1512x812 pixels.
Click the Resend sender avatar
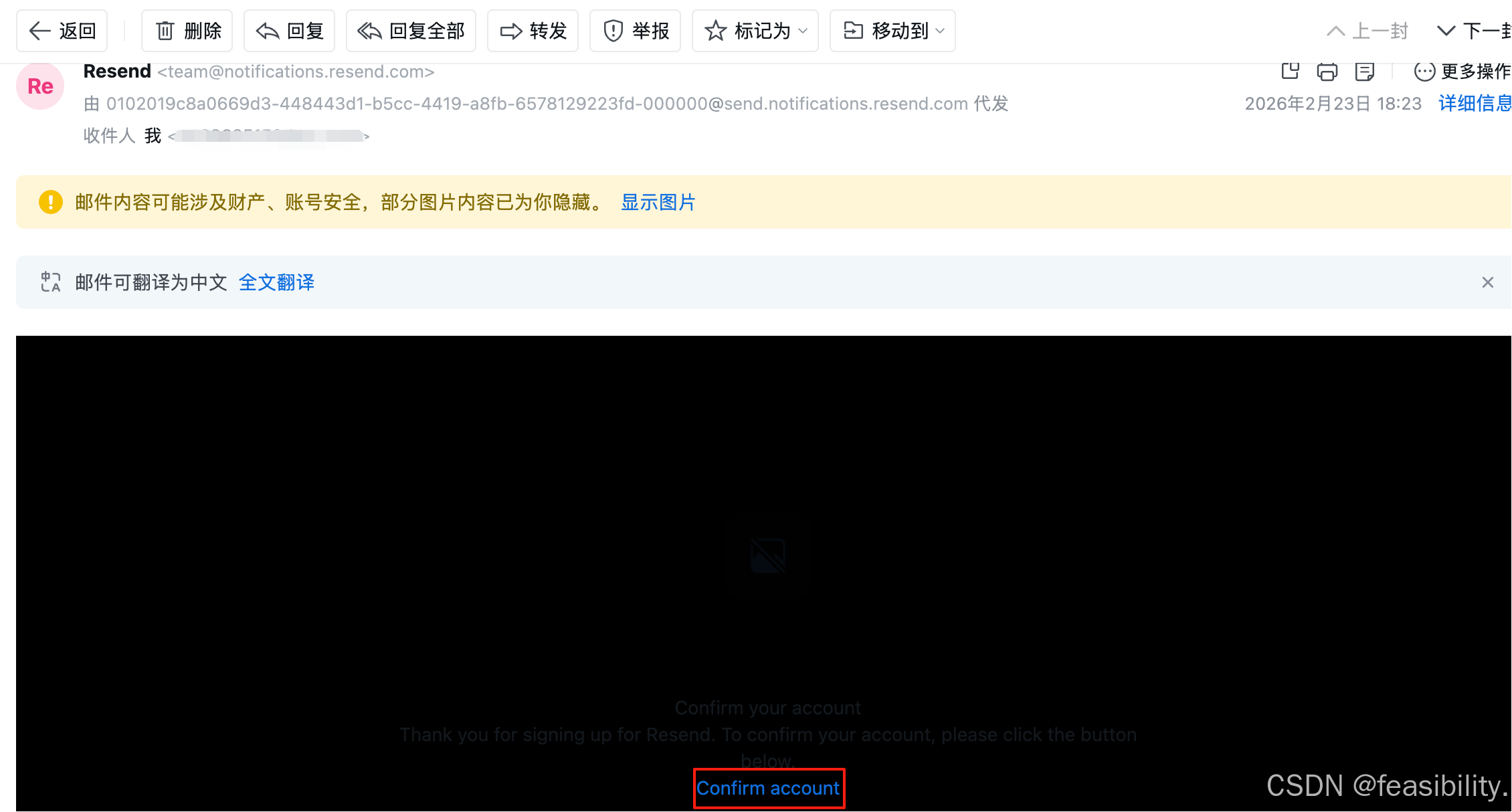(40, 86)
